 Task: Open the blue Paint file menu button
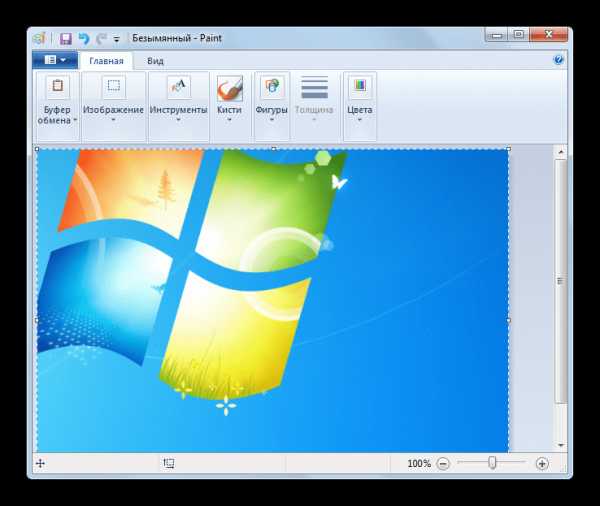pos(55,60)
